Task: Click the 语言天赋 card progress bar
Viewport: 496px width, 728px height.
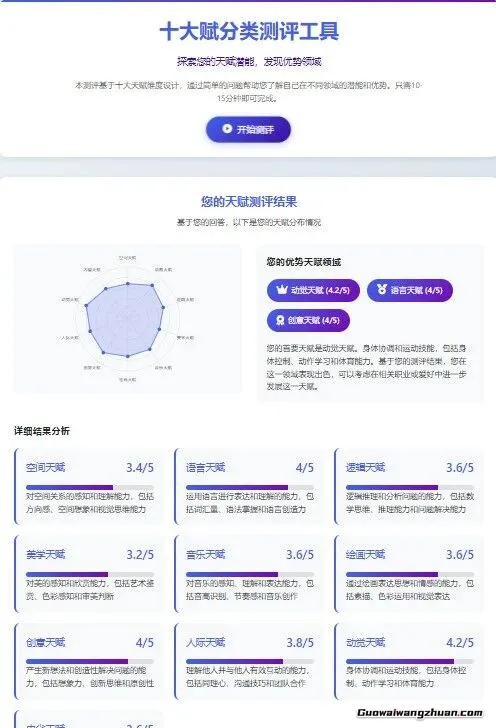Action: click(250, 488)
